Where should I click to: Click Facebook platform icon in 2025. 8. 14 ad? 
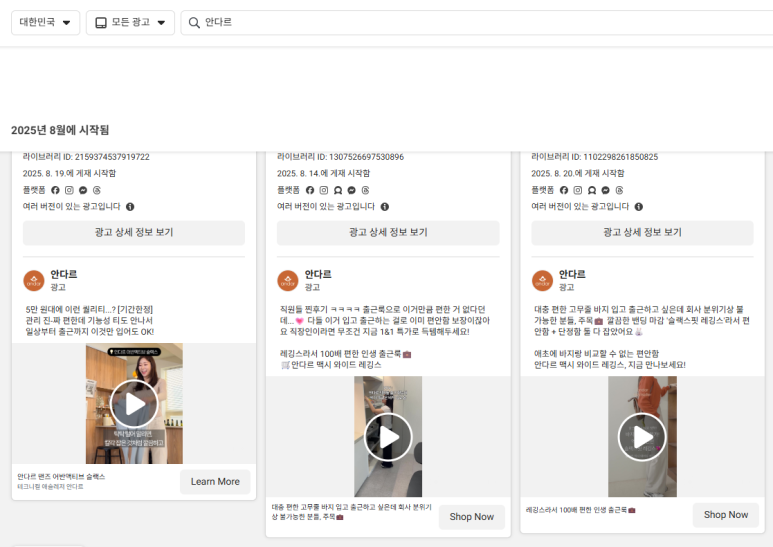(x=310, y=190)
